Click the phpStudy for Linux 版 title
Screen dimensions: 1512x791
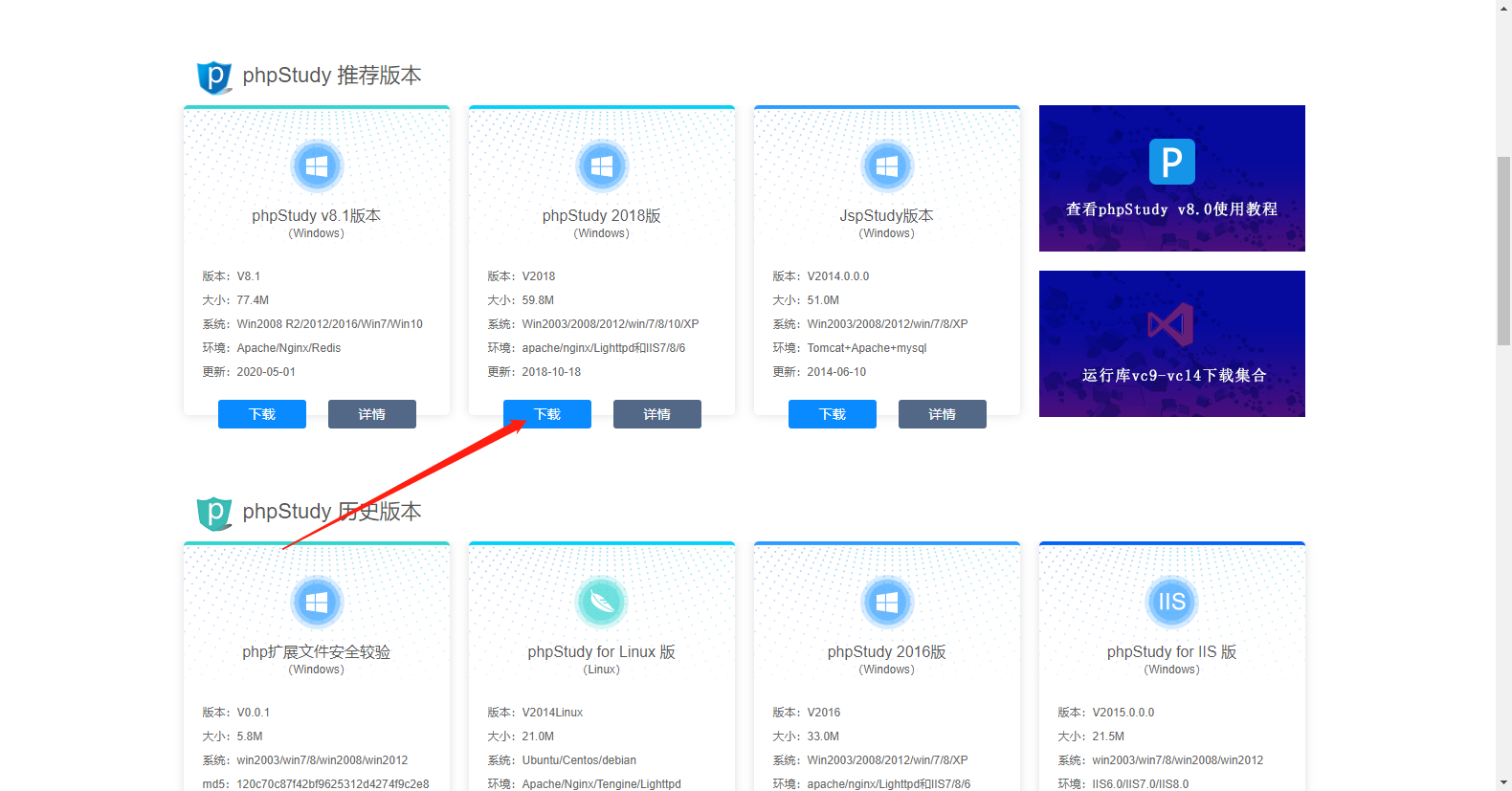[602, 652]
